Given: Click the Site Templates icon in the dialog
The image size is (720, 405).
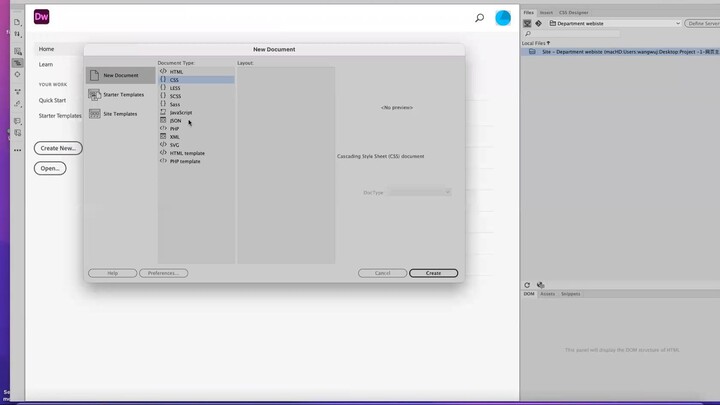Looking at the screenshot, I should point(95,114).
